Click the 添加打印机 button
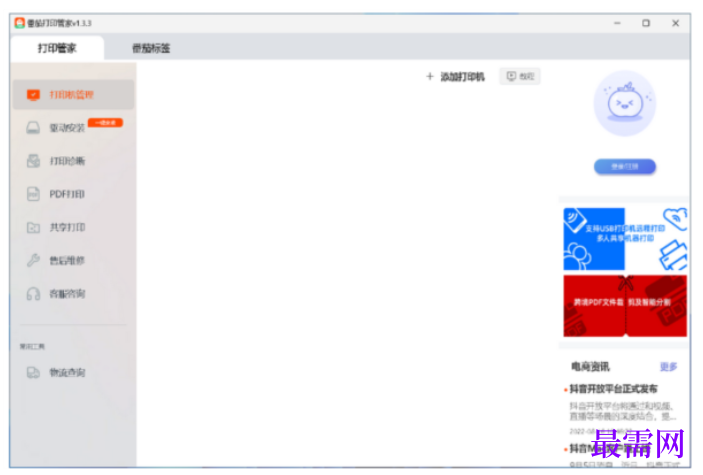This screenshot has width=703, height=475. click(x=456, y=77)
